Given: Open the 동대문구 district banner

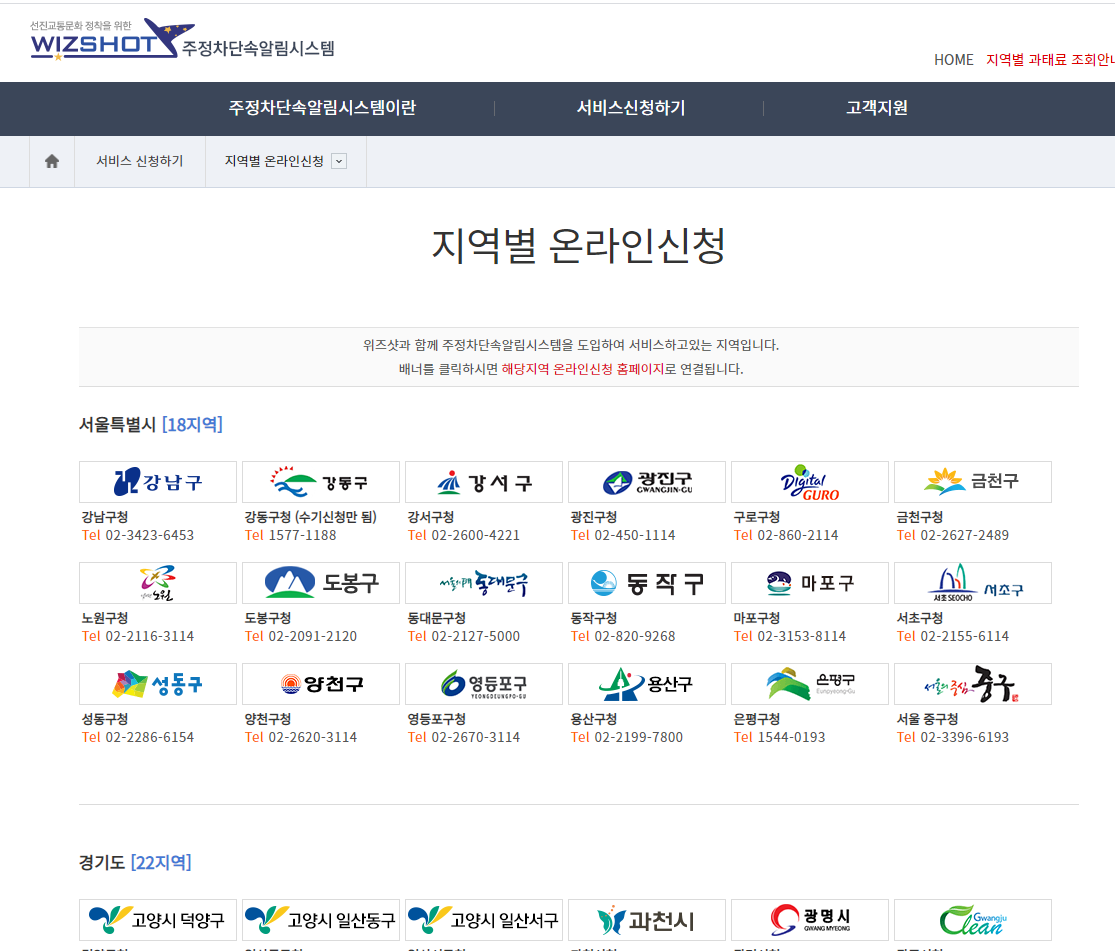Looking at the screenshot, I should (x=484, y=583).
